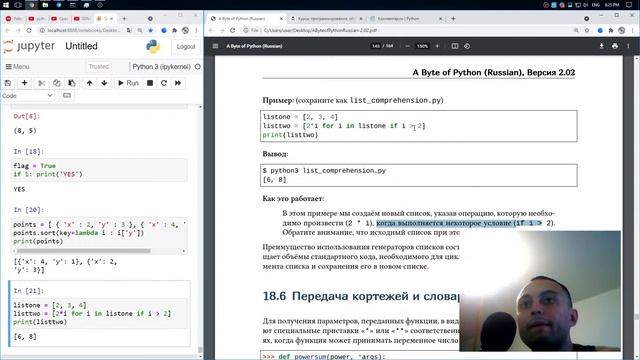
Task: Move the selected cell down
Action: coord(104,83)
